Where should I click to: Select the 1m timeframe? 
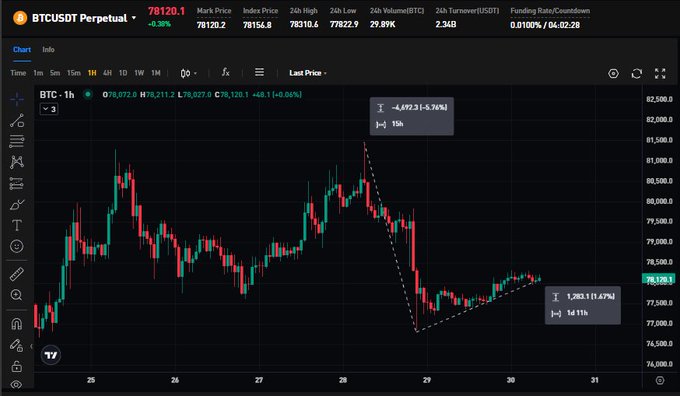click(38, 73)
